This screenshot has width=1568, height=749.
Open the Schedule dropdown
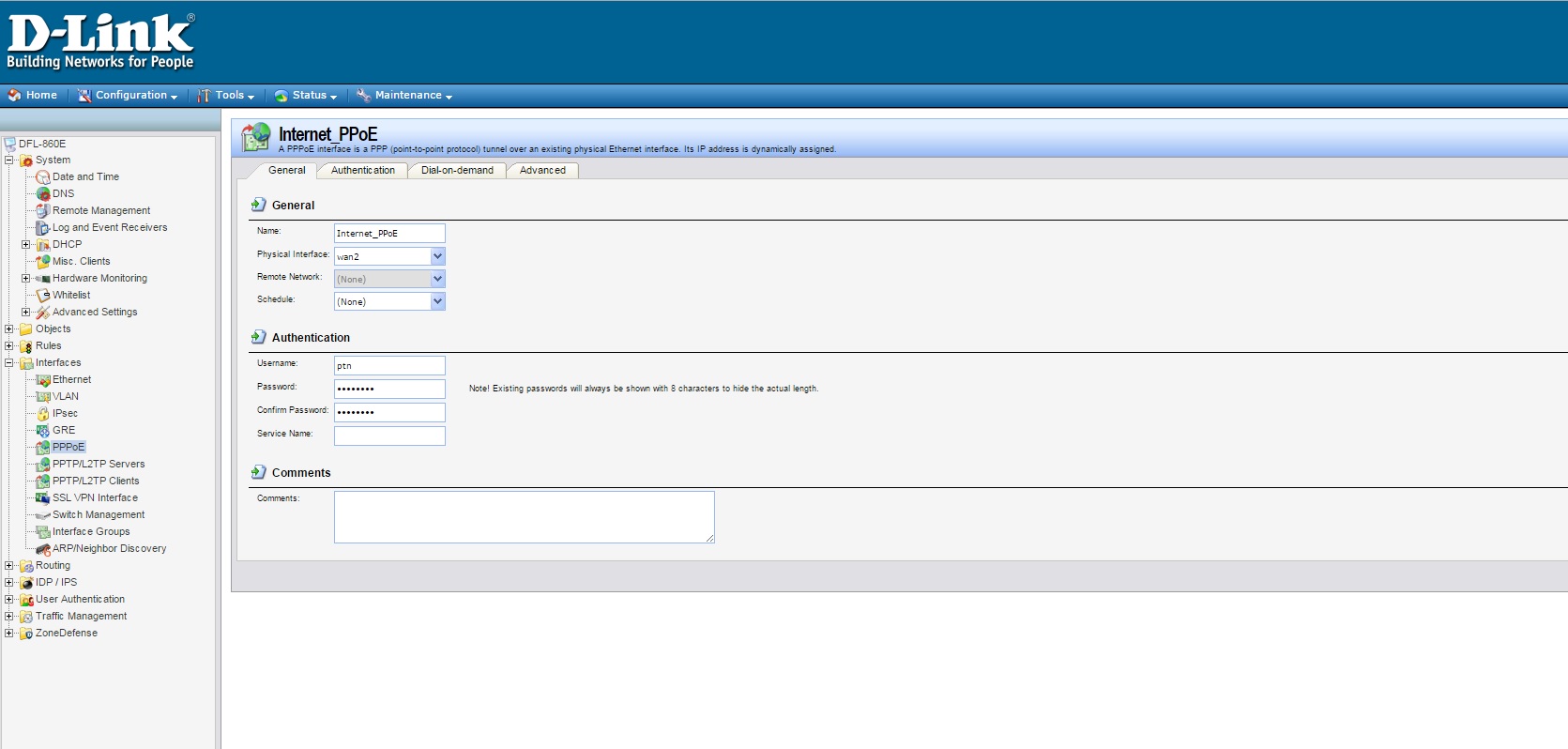(x=437, y=301)
